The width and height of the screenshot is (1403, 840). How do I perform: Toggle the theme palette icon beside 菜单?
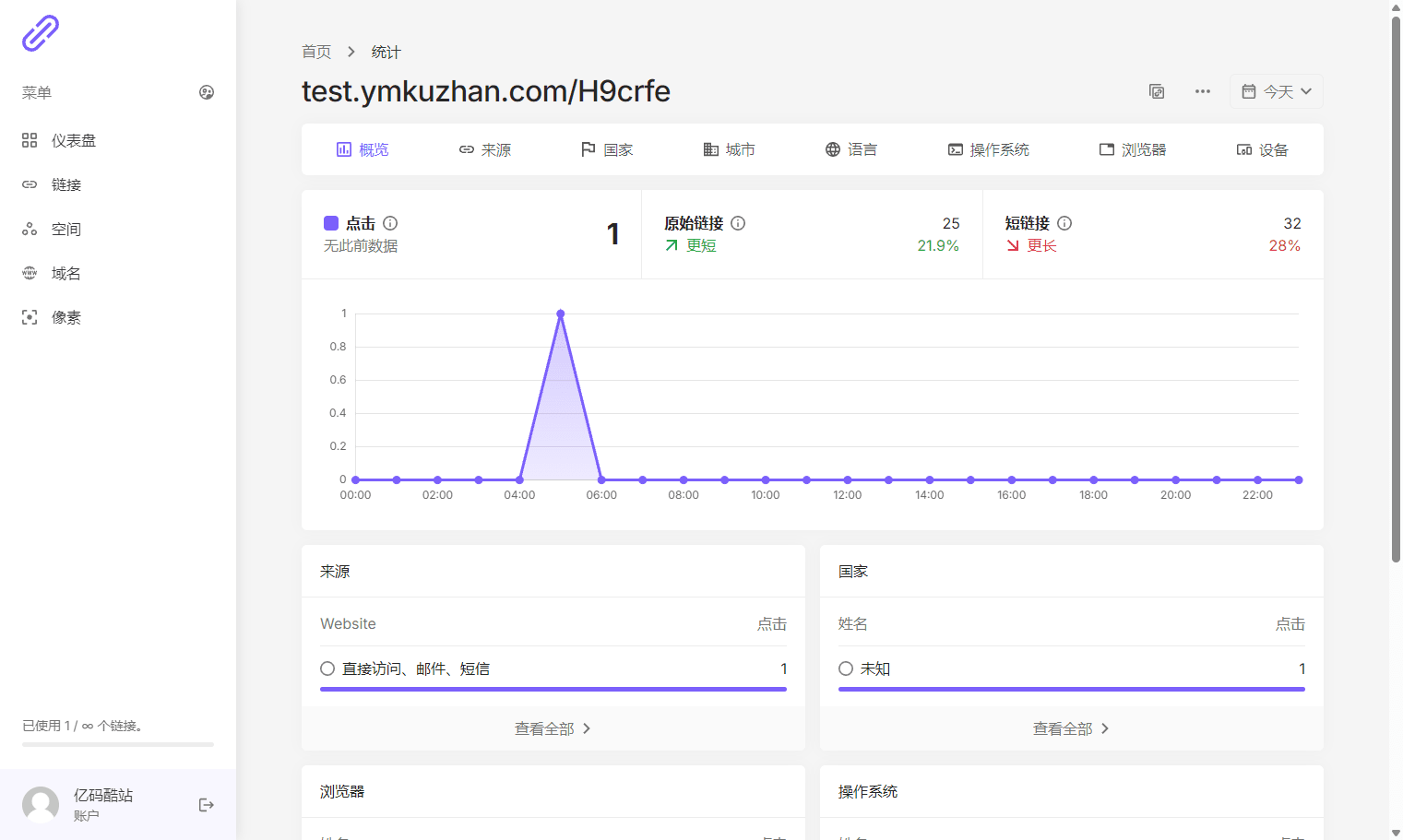coord(207,92)
